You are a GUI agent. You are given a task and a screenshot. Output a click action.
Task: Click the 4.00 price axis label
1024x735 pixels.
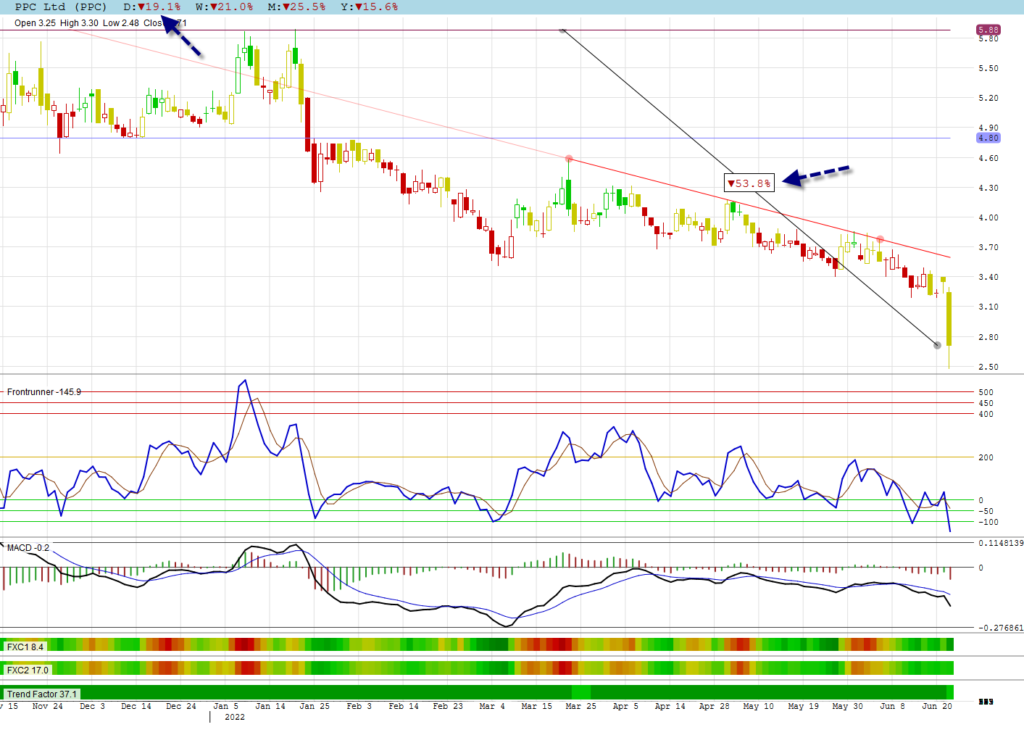pyautogui.click(x=988, y=218)
